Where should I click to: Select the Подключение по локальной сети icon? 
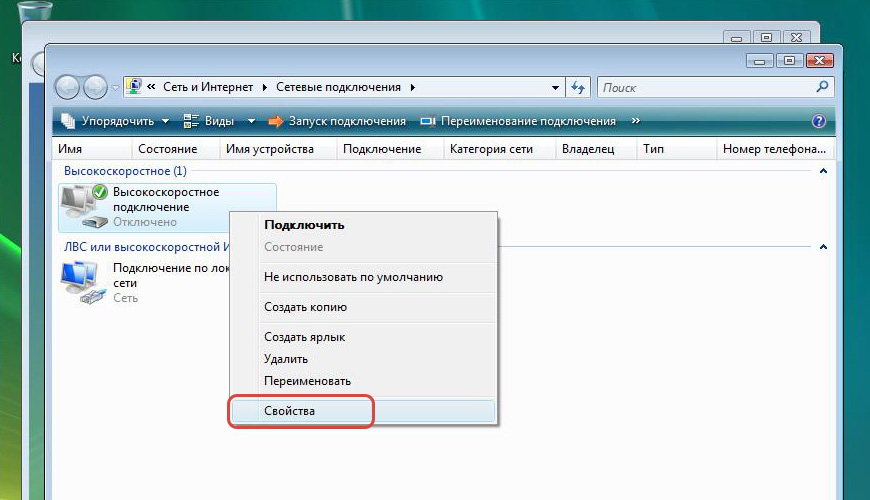point(84,282)
